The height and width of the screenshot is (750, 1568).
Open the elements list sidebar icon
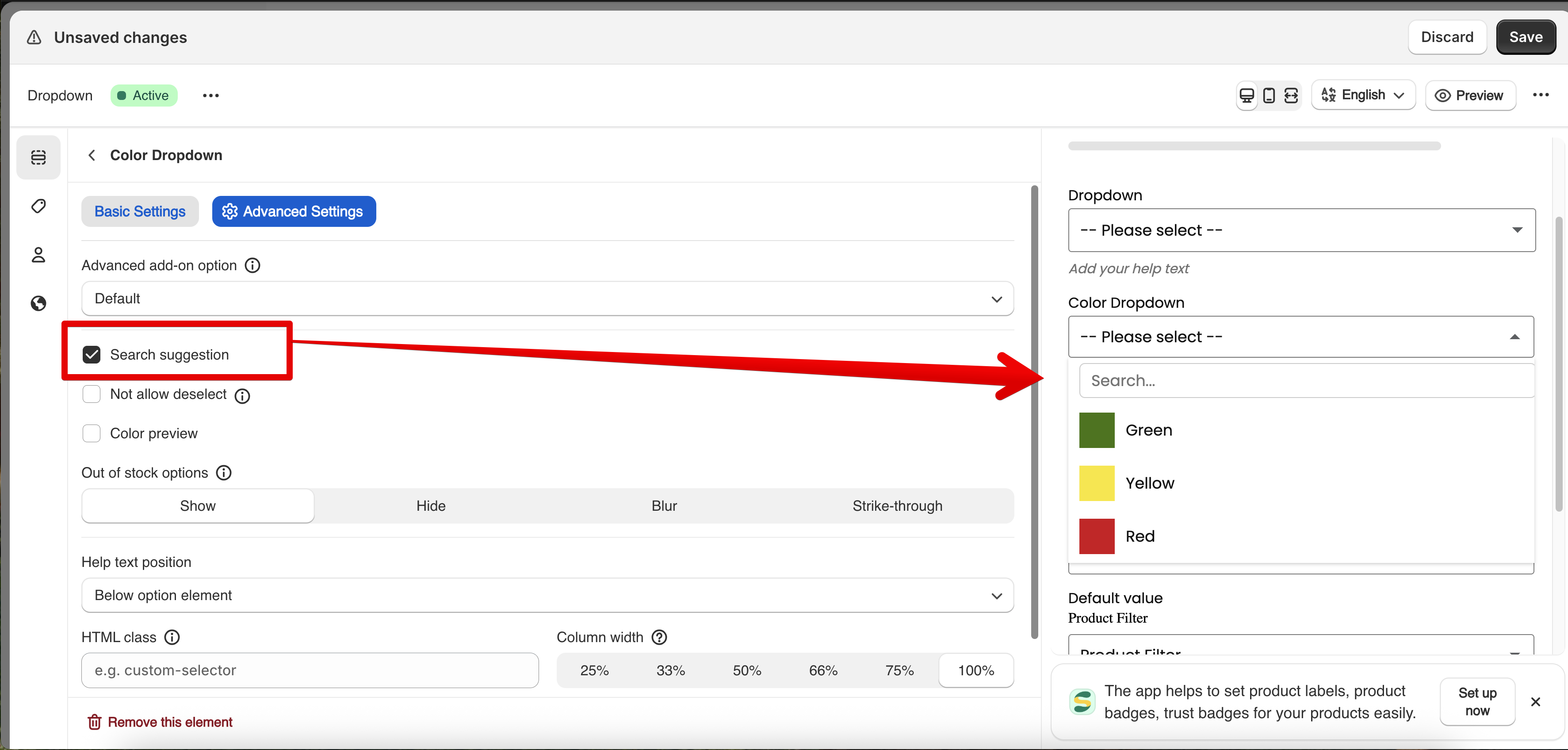(38, 157)
